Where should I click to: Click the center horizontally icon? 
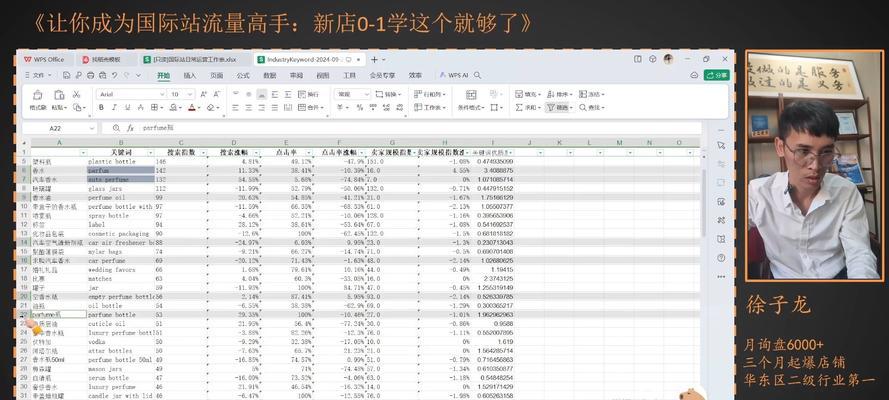point(248,107)
